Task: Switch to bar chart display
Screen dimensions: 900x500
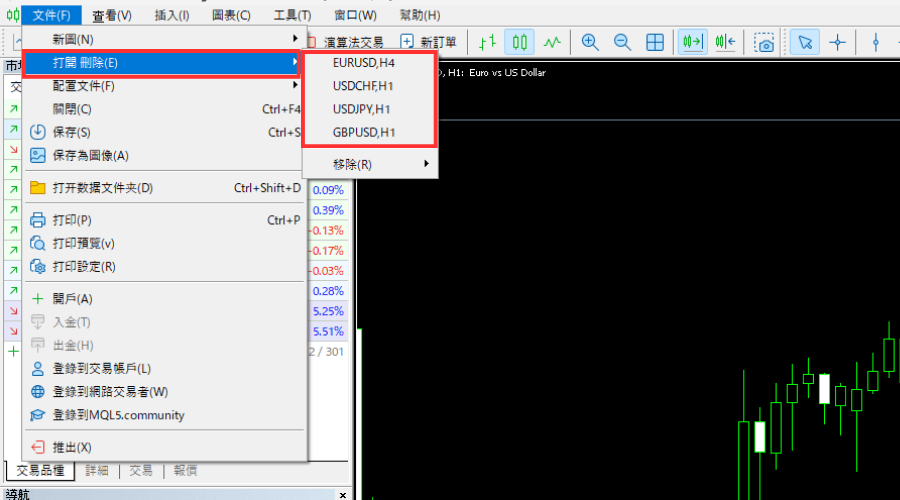Action: 487,42
